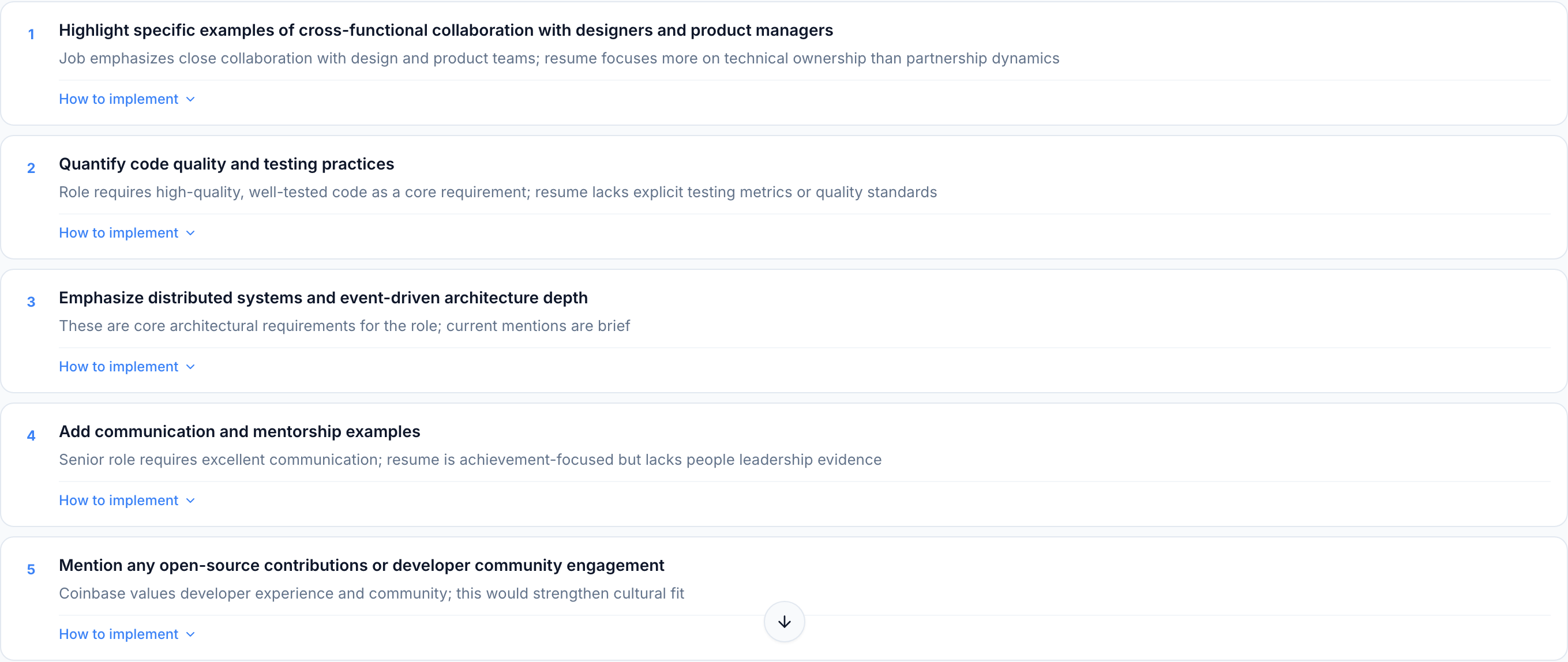Expand How to implement for code quality

[119, 233]
